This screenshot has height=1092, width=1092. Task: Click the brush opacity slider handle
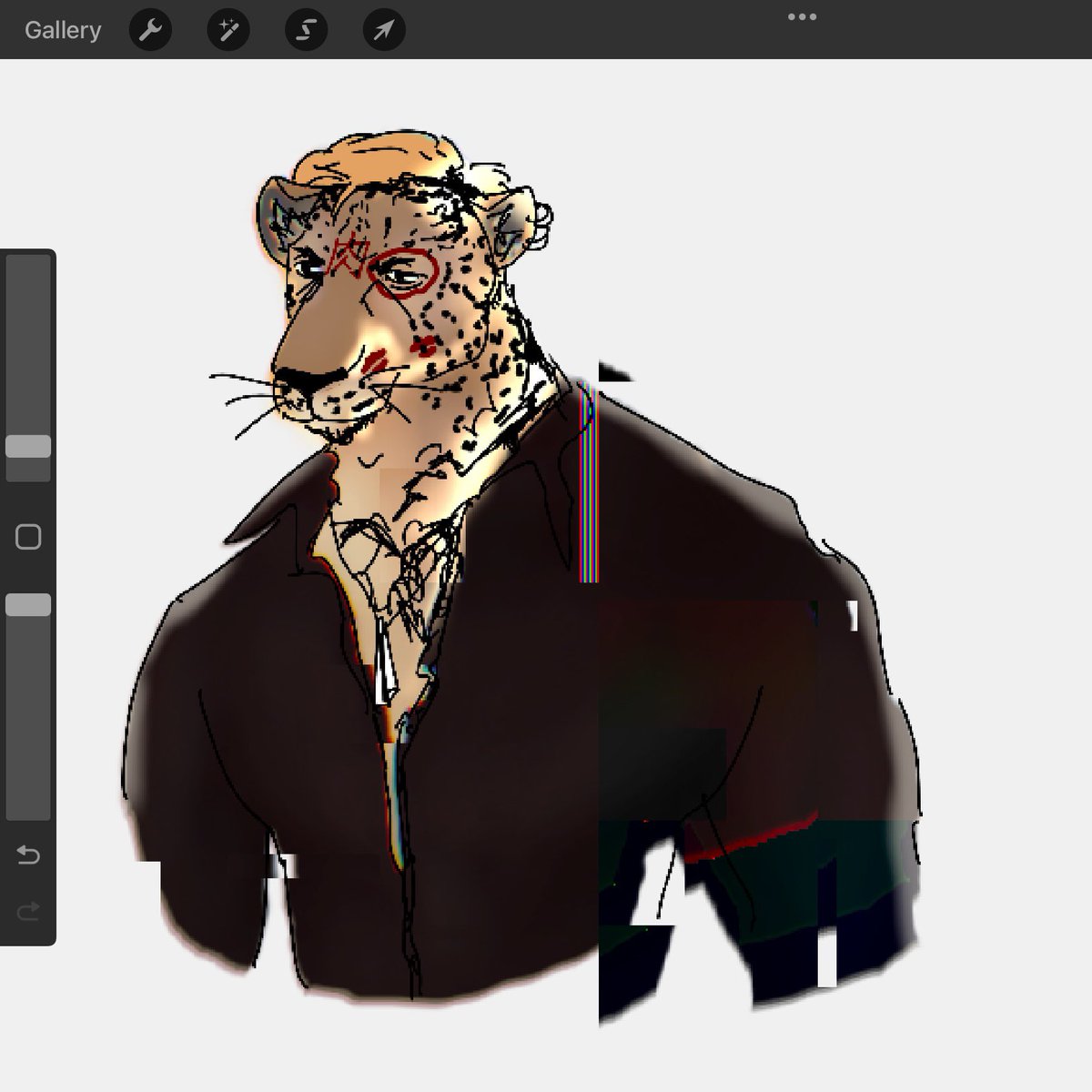[28, 605]
